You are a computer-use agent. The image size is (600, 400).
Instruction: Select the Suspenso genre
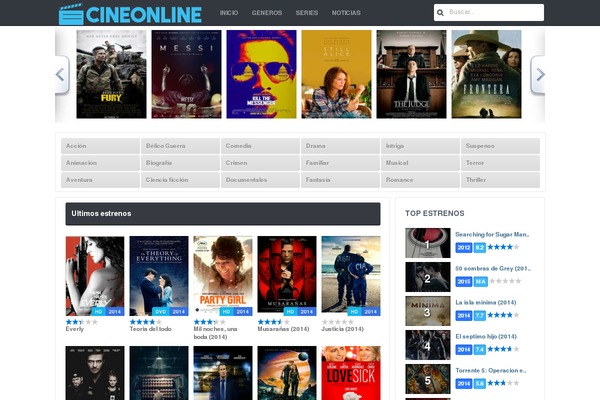(500, 146)
